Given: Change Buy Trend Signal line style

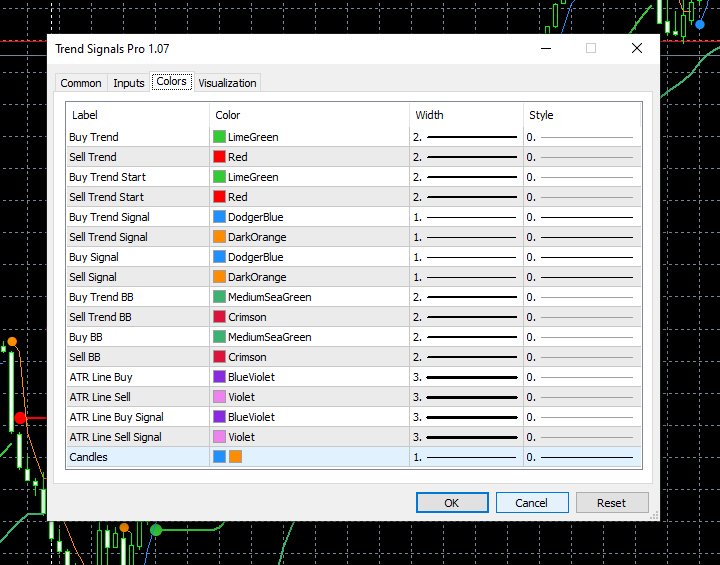Looking at the screenshot, I should (582, 217).
